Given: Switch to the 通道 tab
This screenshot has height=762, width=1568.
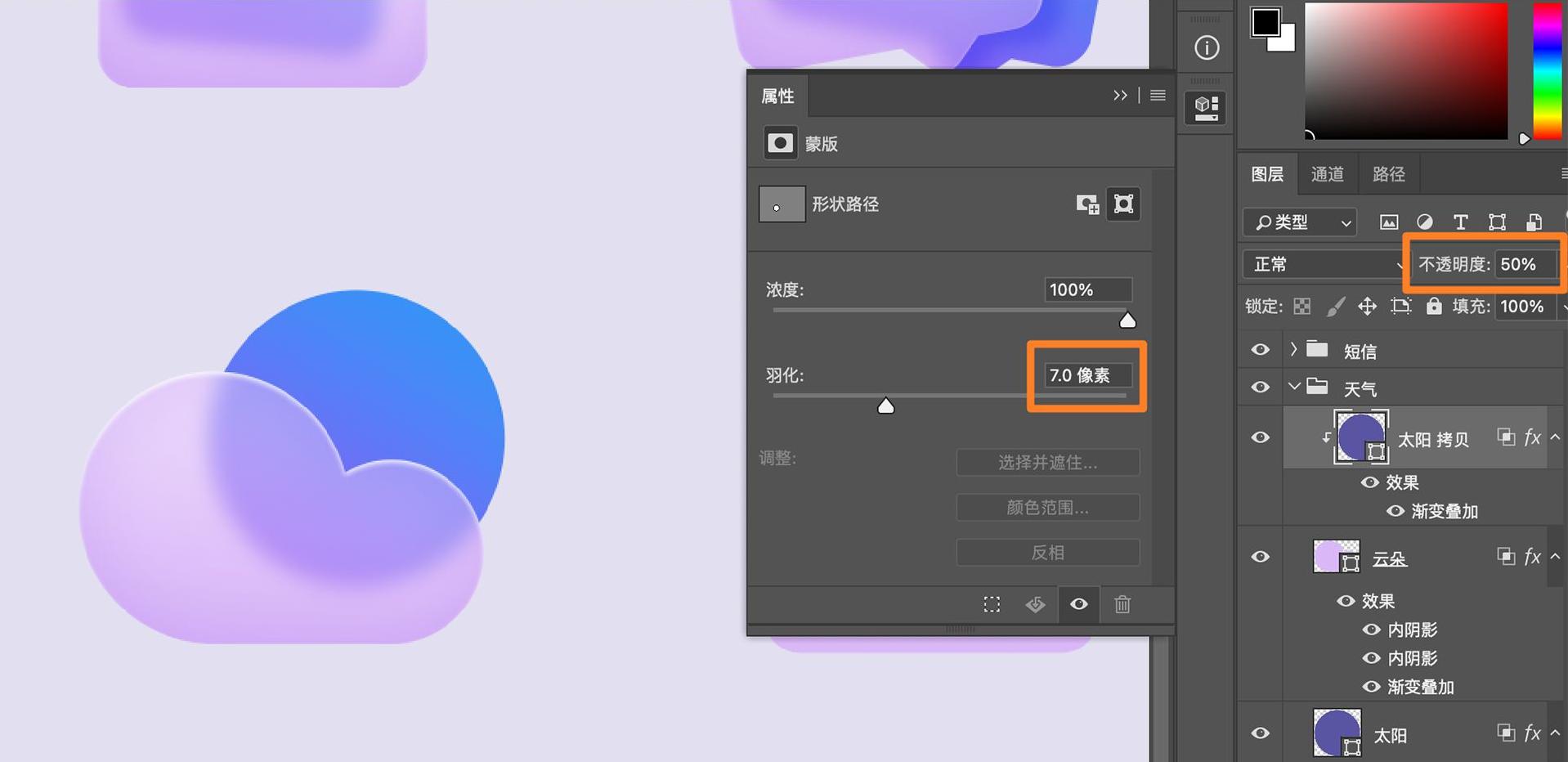Looking at the screenshot, I should [x=1326, y=173].
